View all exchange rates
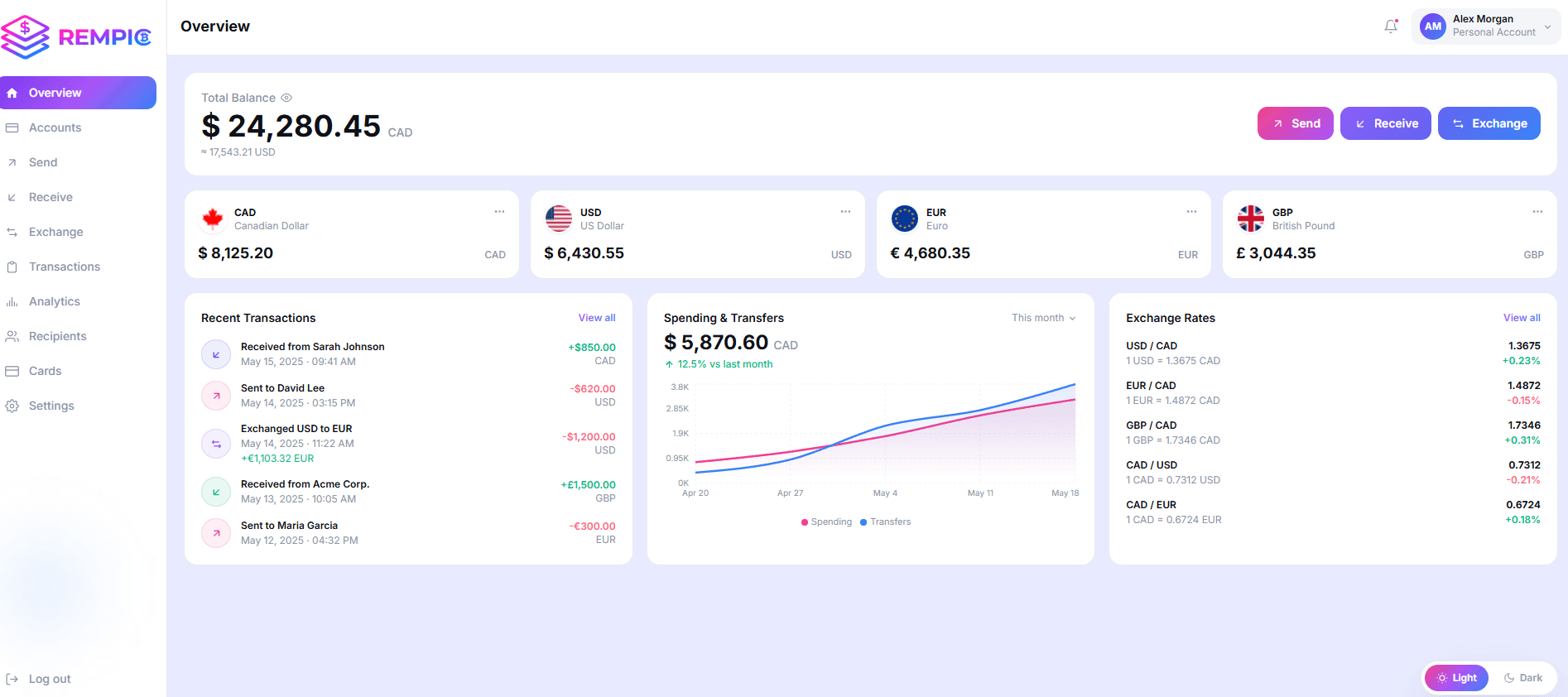Screen dimensions: 1568x697 click(x=1522, y=318)
